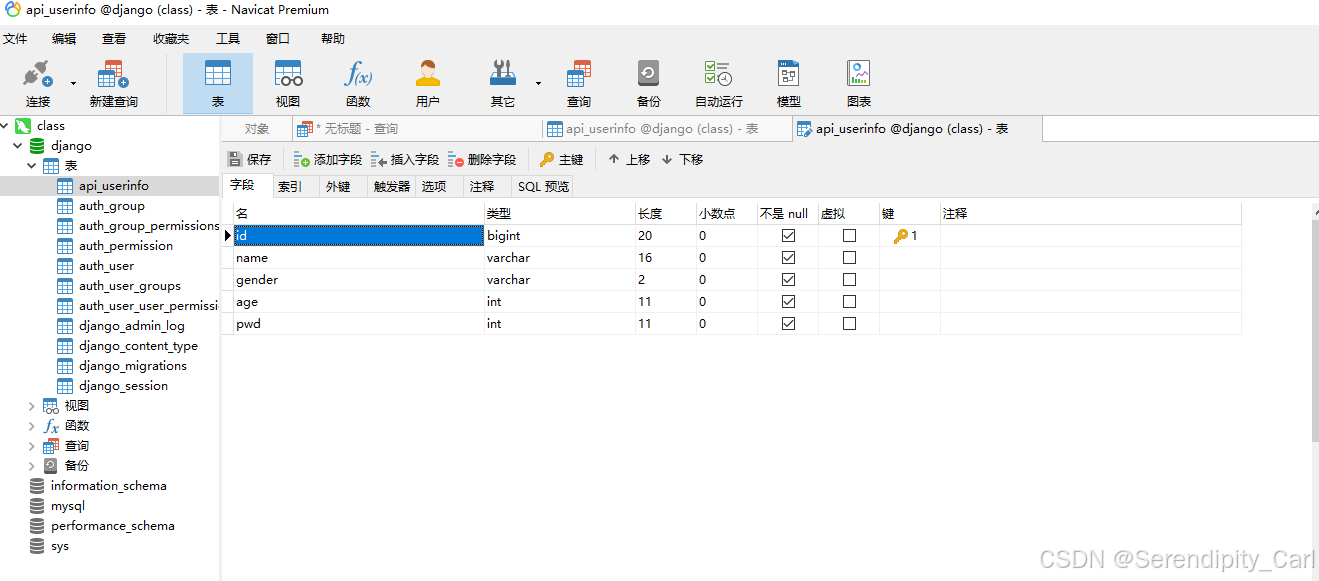Switch to the 触发器 tab
The width and height of the screenshot is (1319, 581).
392,187
